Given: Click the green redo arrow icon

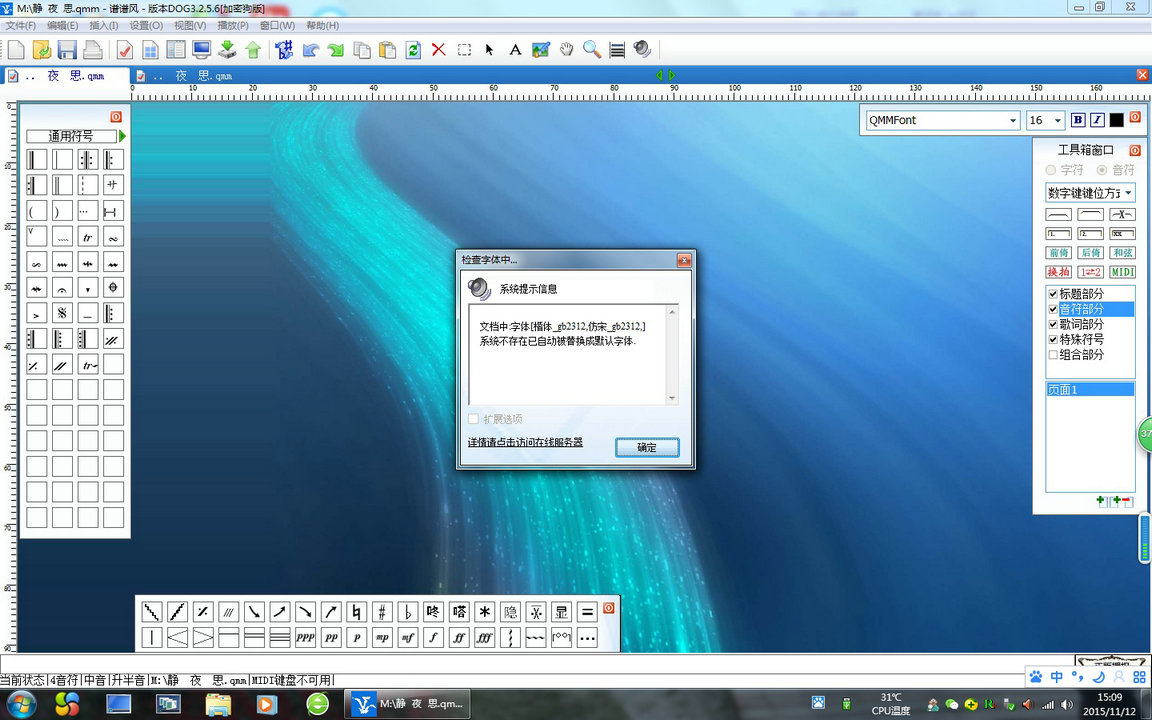Looking at the screenshot, I should tap(336, 49).
